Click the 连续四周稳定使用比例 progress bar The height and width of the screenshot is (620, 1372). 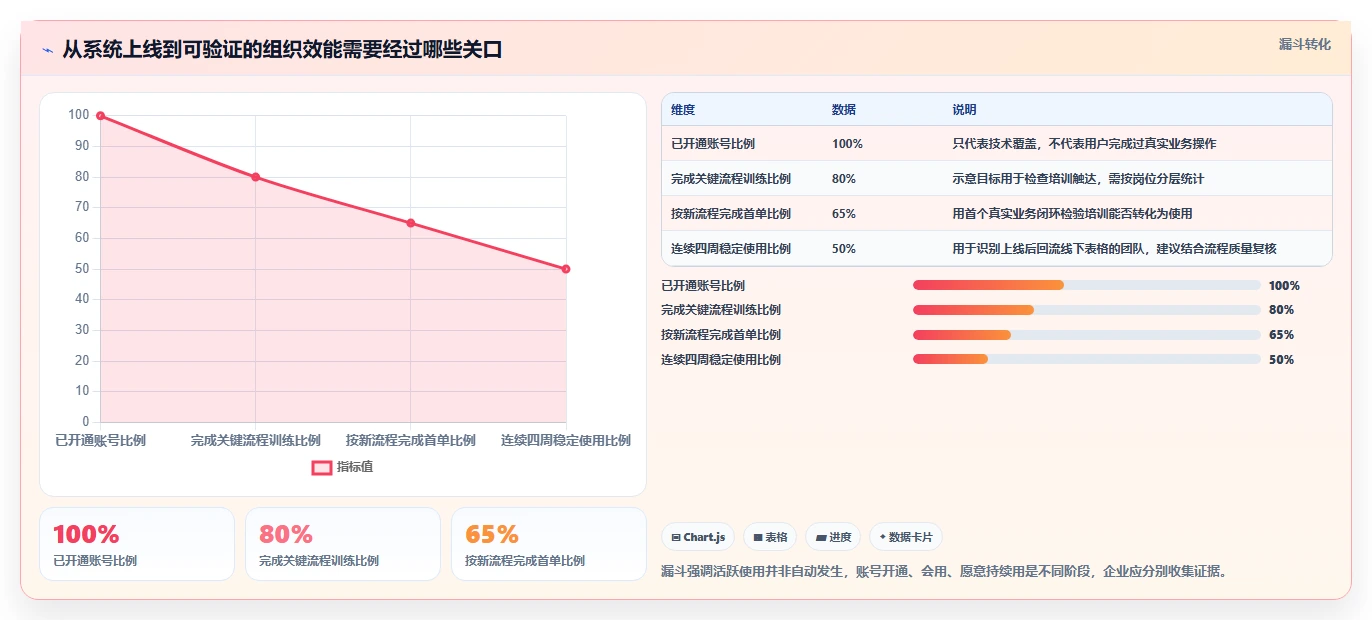click(1087, 360)
